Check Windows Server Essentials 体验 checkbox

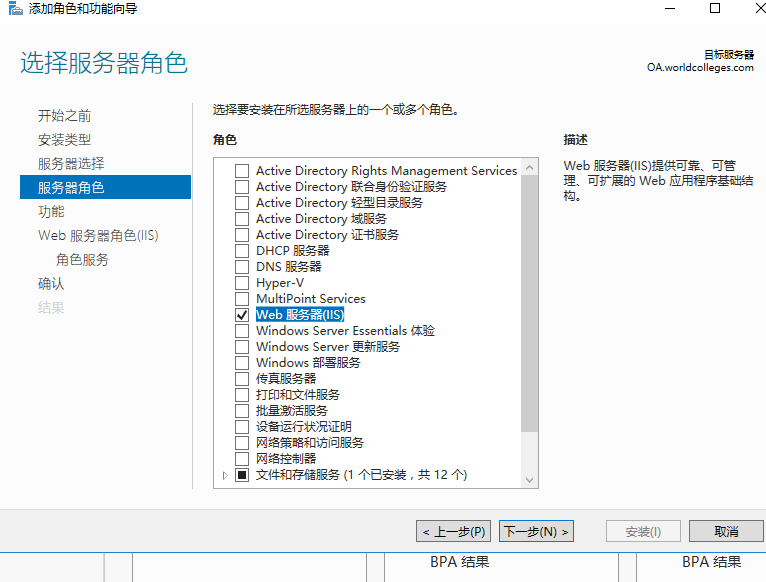[242, 331]
